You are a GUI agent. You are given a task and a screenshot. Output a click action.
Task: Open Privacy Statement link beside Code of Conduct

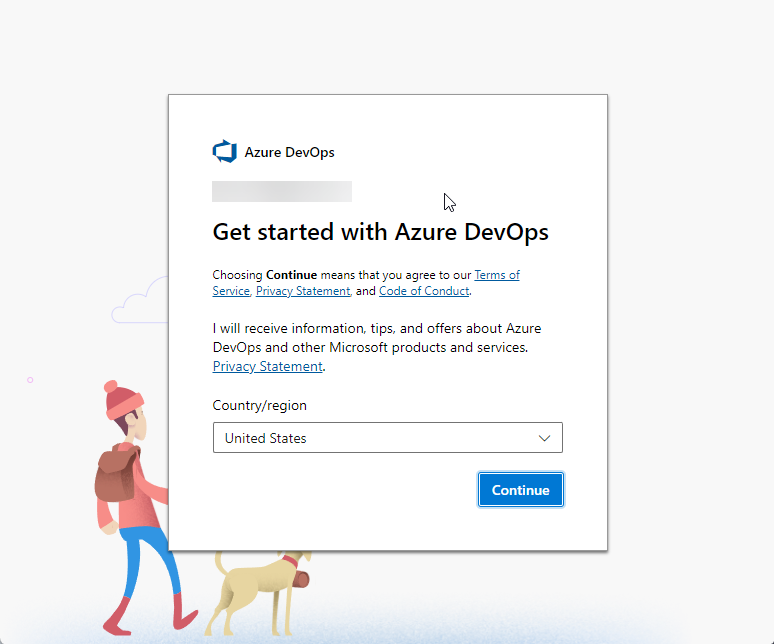click(x=303, y=291)
